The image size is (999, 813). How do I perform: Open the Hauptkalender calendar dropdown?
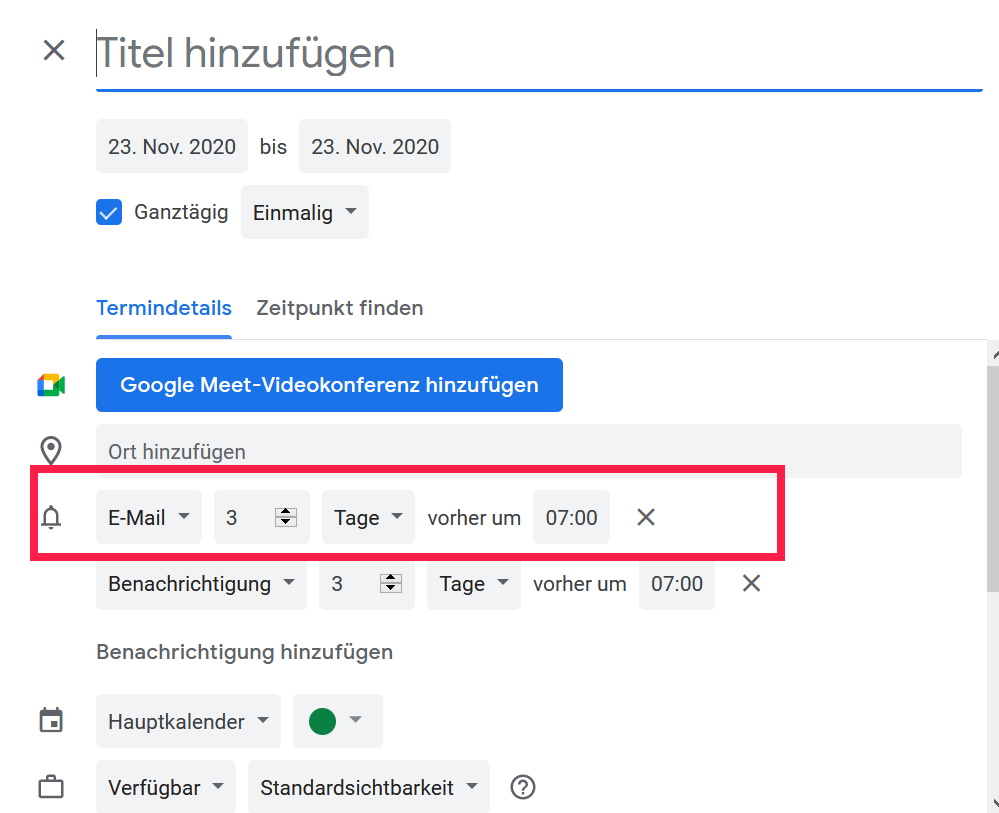point(188,720)
